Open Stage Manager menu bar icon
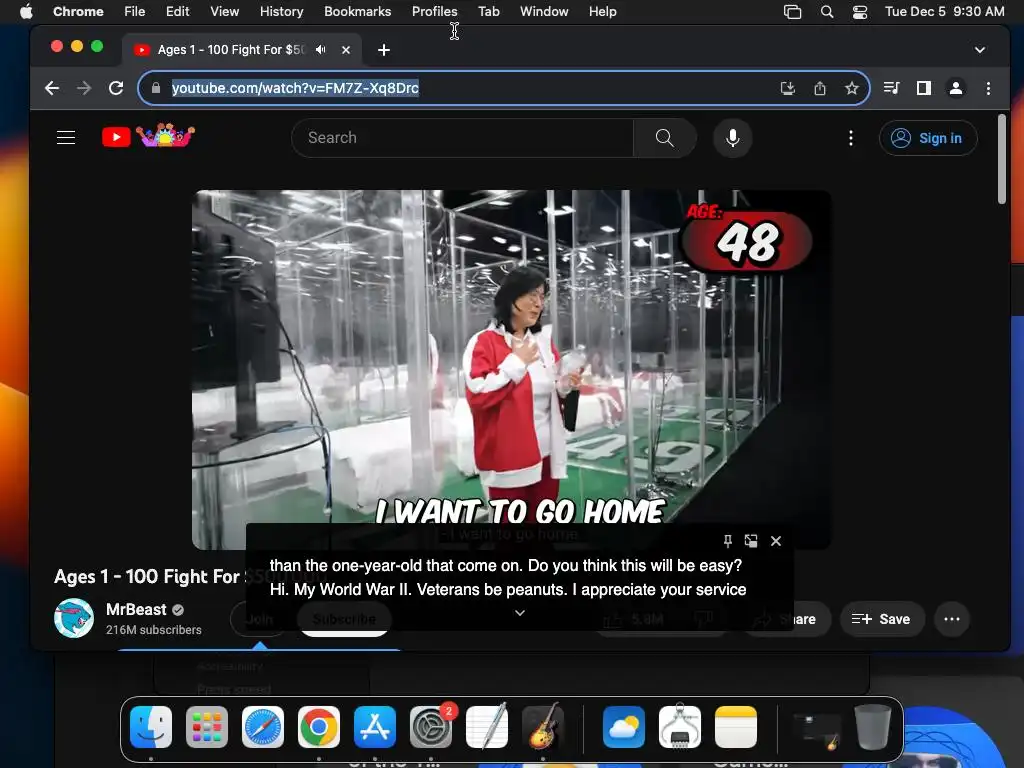This screenshot has height=768, width=1024. pyautogui.click(x=792, y=12)
